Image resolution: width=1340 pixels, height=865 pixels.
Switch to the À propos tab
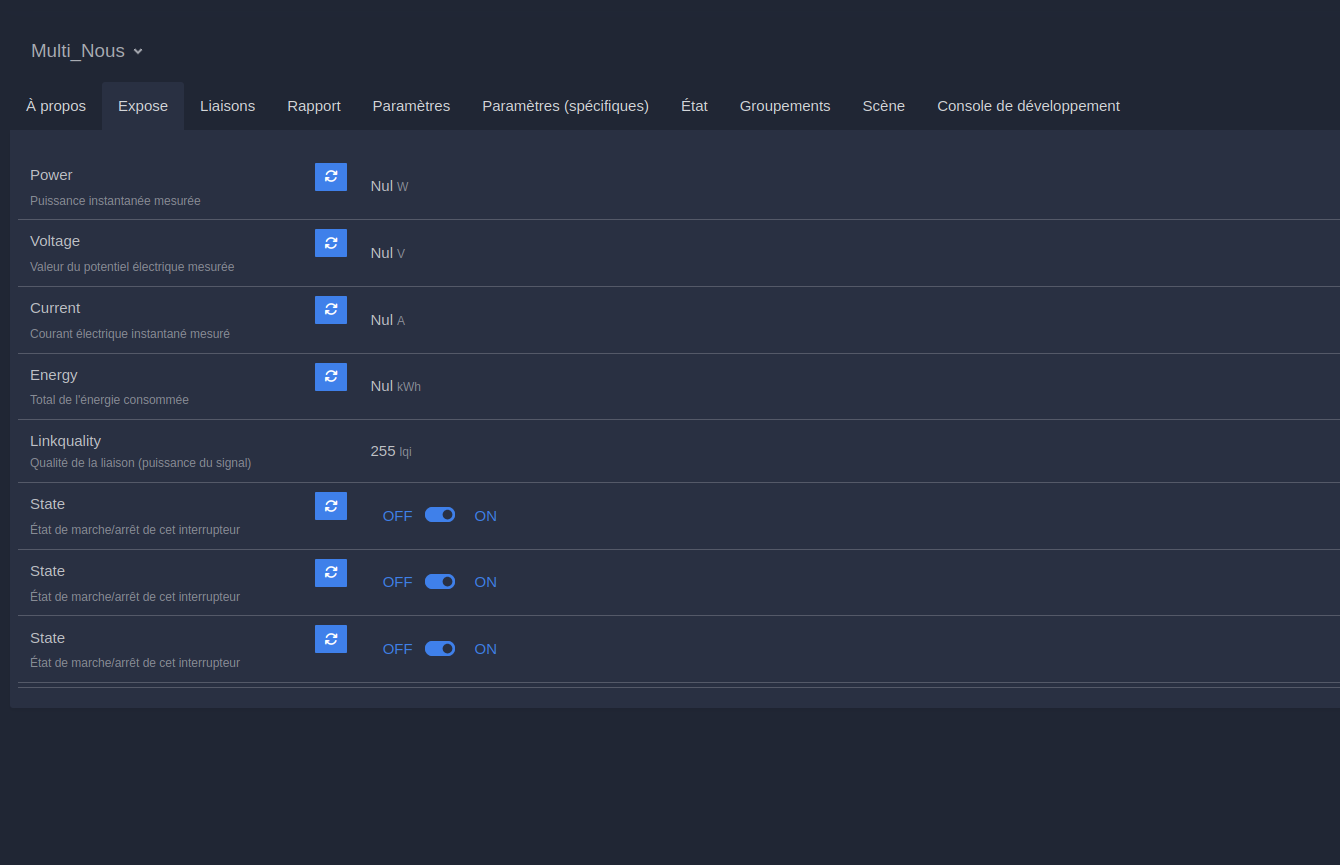coord(56,106)
